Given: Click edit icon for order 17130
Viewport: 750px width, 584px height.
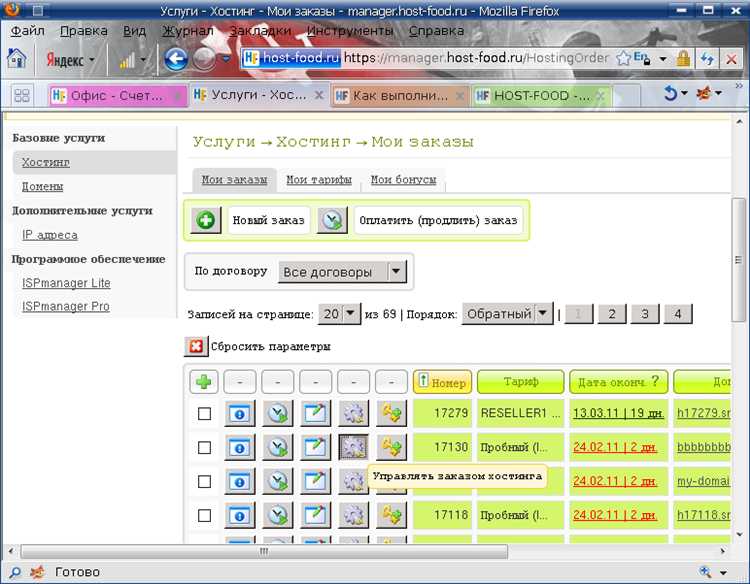Looking at the screenshot, I should 315,447.
